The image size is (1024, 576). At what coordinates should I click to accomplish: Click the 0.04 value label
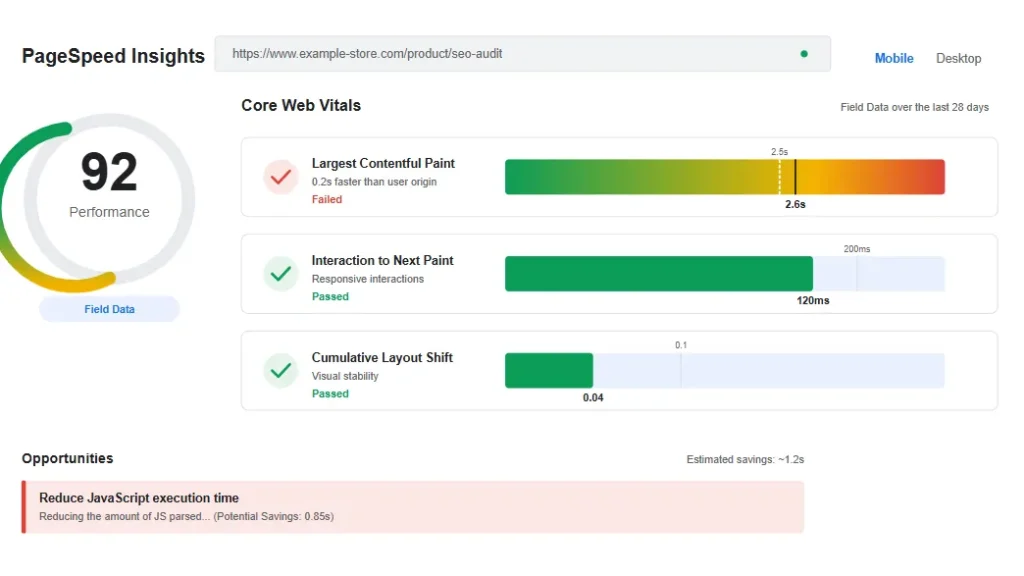pos(593,398)
